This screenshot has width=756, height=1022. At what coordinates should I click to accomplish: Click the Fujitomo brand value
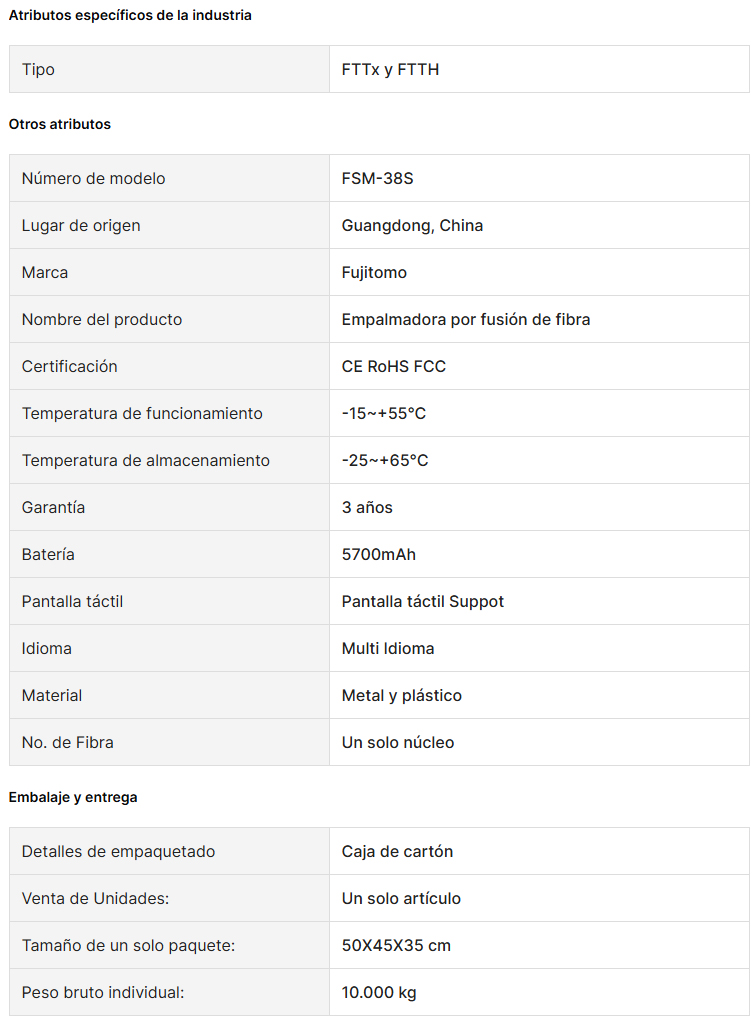(374, 272)
